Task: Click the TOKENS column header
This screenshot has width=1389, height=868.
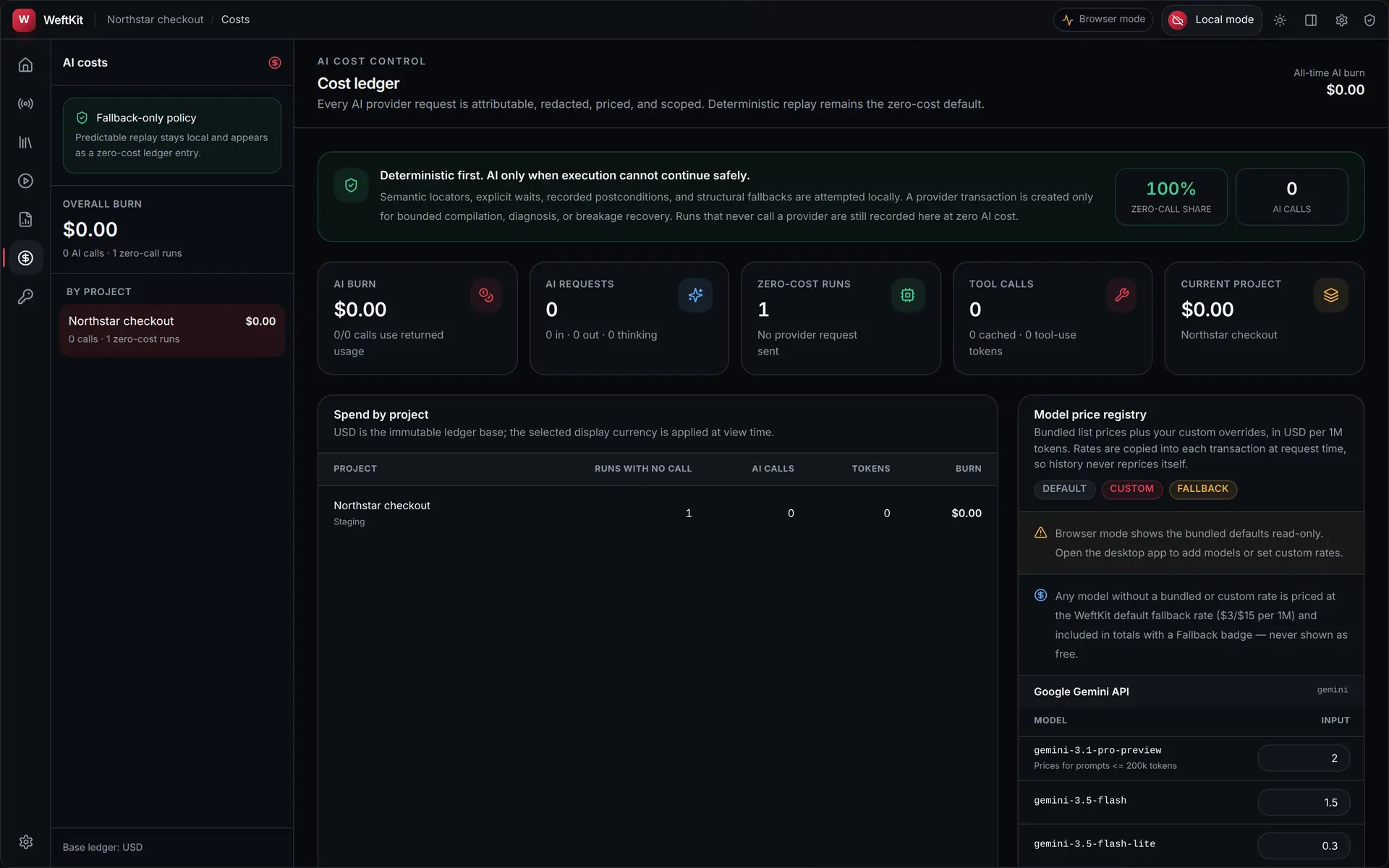Action: 871,469
